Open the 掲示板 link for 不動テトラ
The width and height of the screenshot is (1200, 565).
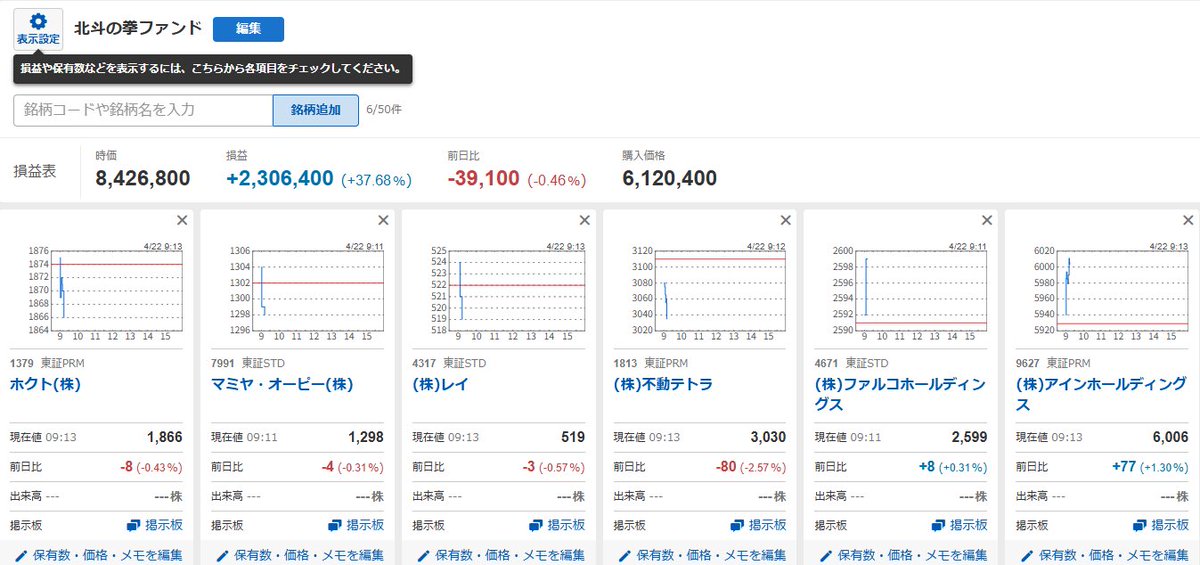pyautogui.click(x=757, y=525)
